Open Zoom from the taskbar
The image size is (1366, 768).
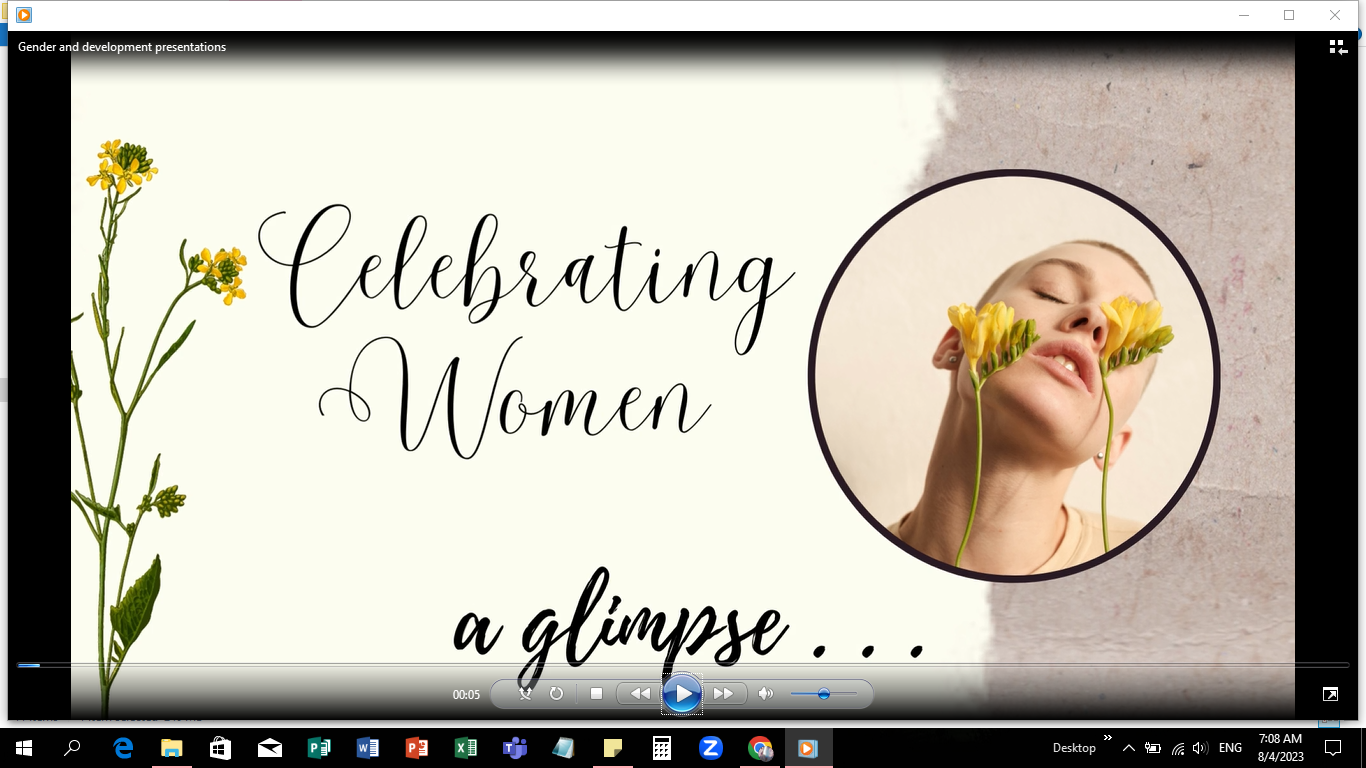tap(711, 748)
